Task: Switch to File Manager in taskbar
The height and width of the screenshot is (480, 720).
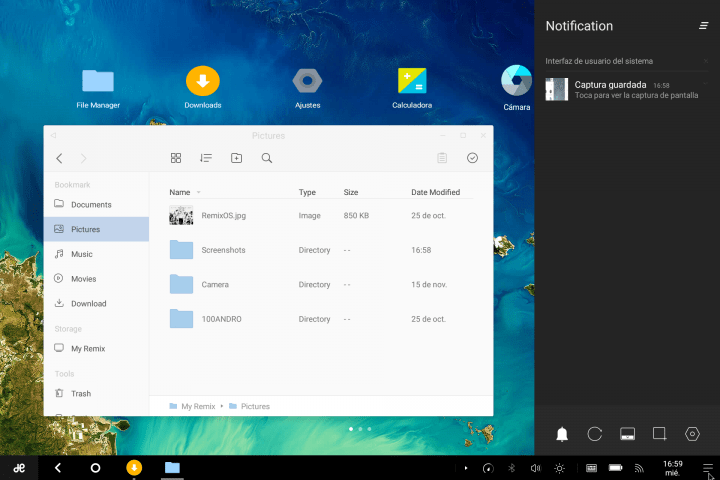Action: tap(172, 468)
